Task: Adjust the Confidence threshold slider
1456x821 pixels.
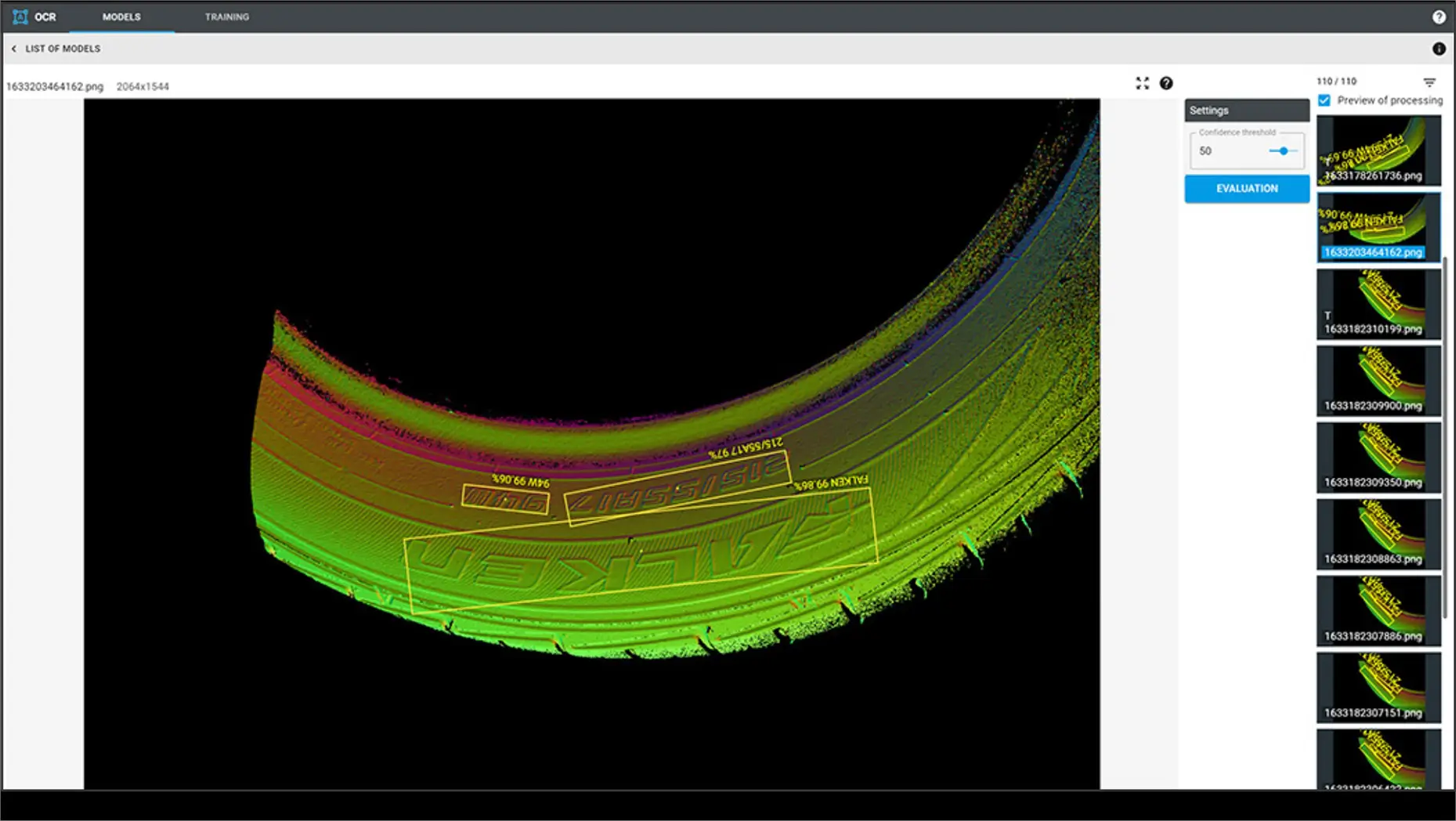Action: 1283,150
